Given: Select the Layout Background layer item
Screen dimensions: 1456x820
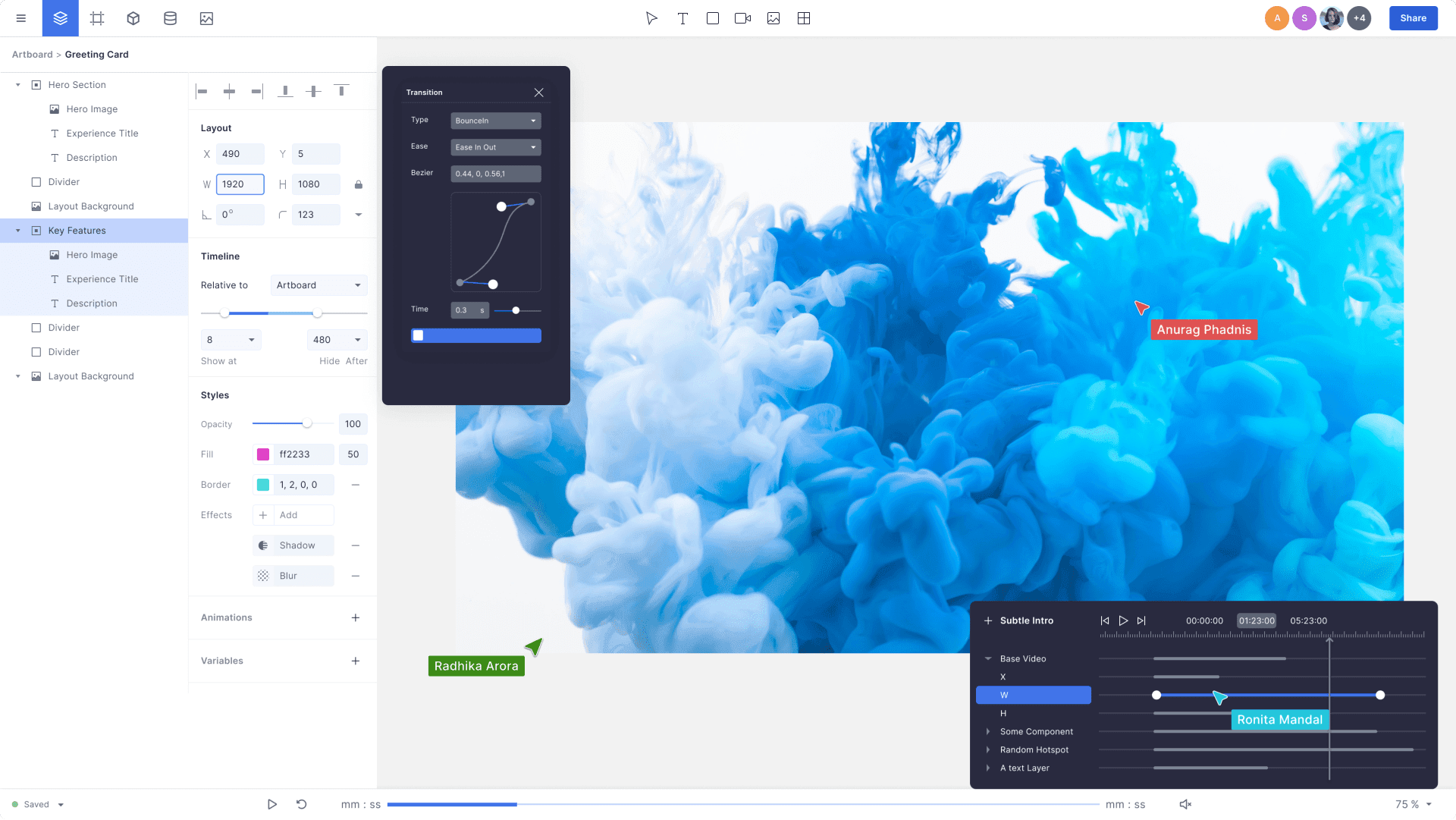Looking at the screenshot, I should click(x=91, y=206).
